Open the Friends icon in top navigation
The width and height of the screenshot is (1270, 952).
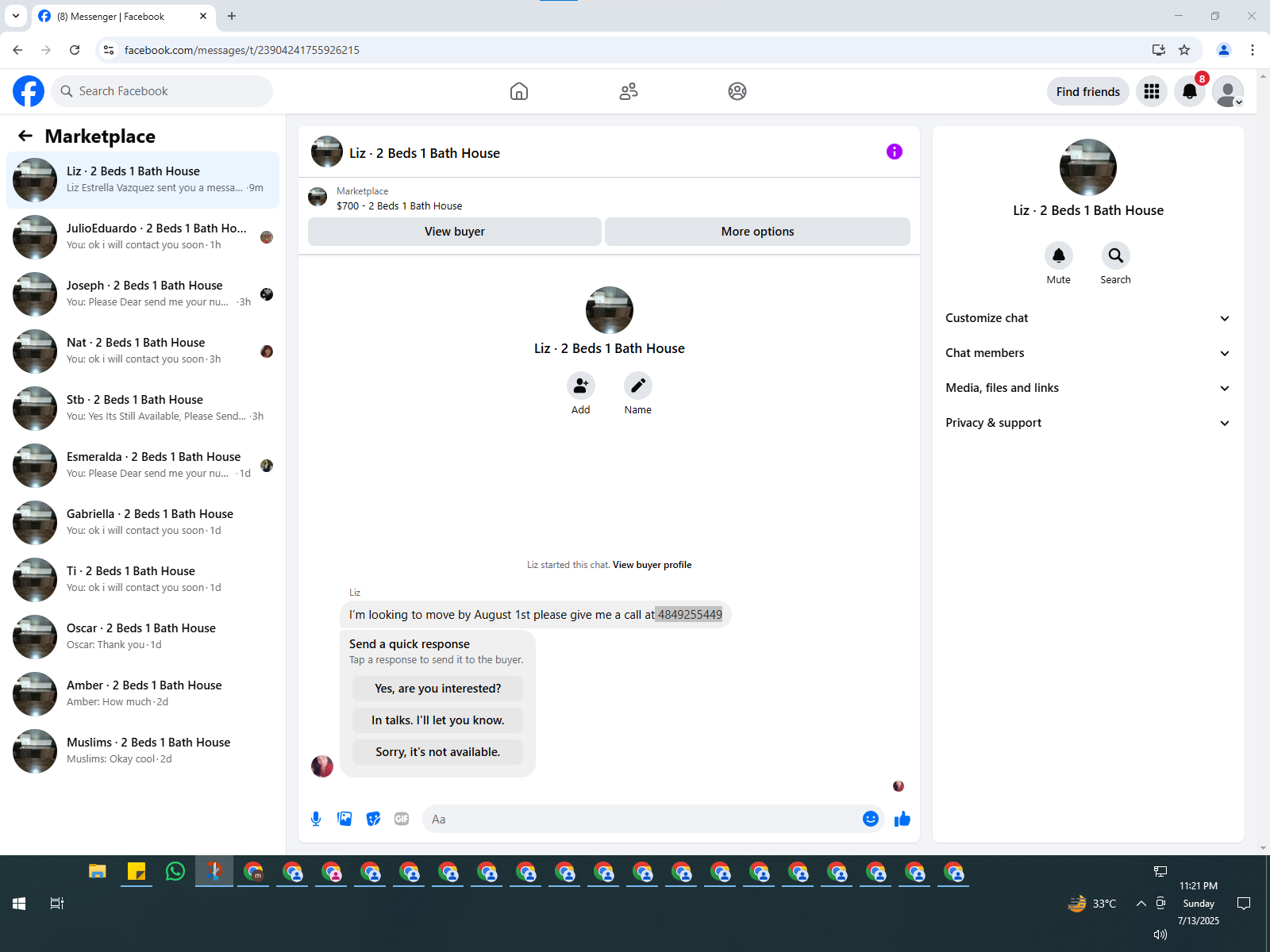629,91
